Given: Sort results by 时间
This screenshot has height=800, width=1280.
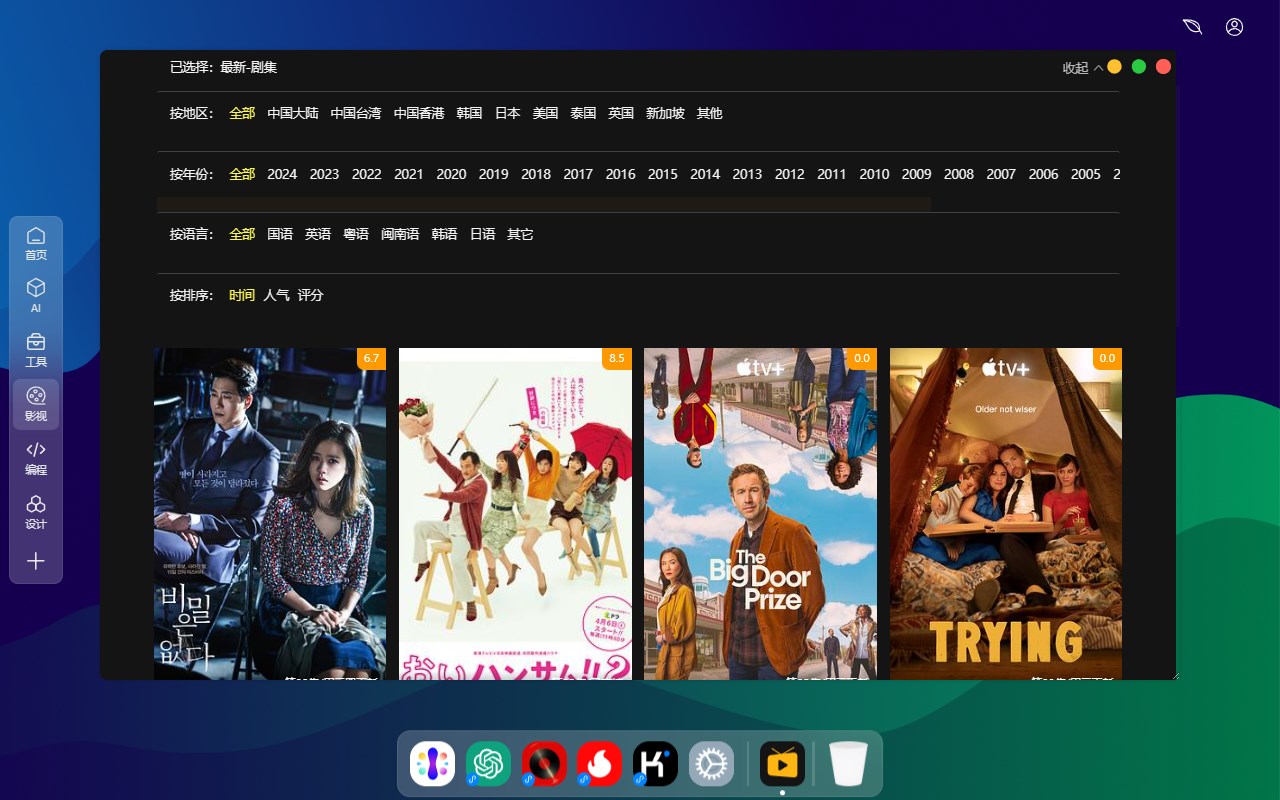Looking at the screenshot, I should coord(242,295).
